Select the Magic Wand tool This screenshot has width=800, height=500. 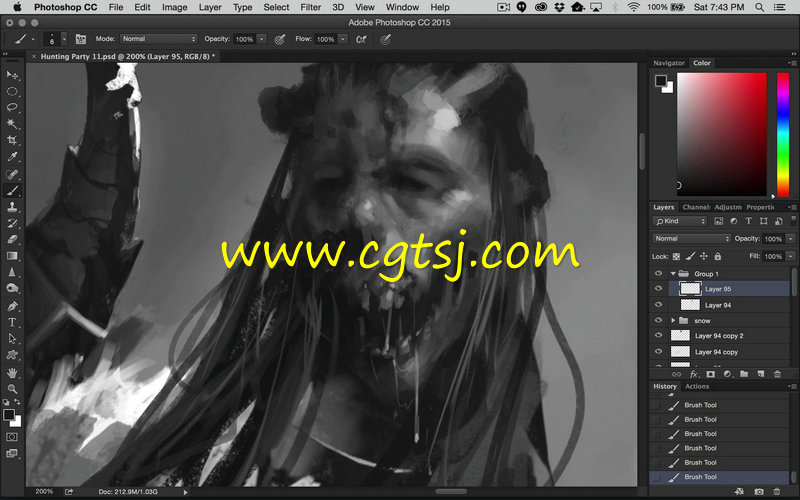pos(12,124)
